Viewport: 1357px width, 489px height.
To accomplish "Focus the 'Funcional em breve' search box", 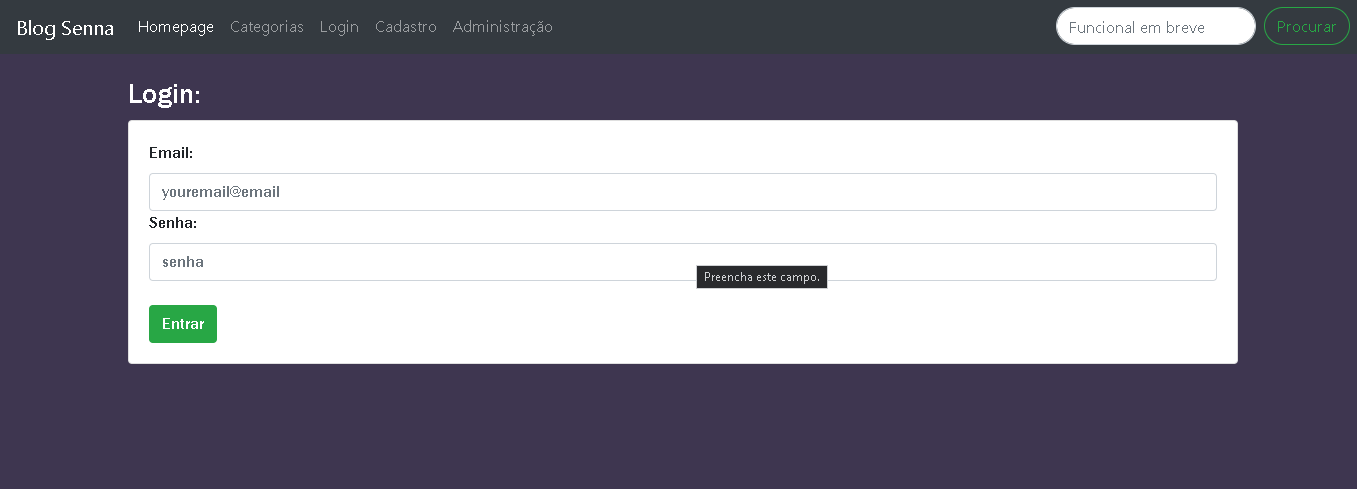I will coord(1156,27).
